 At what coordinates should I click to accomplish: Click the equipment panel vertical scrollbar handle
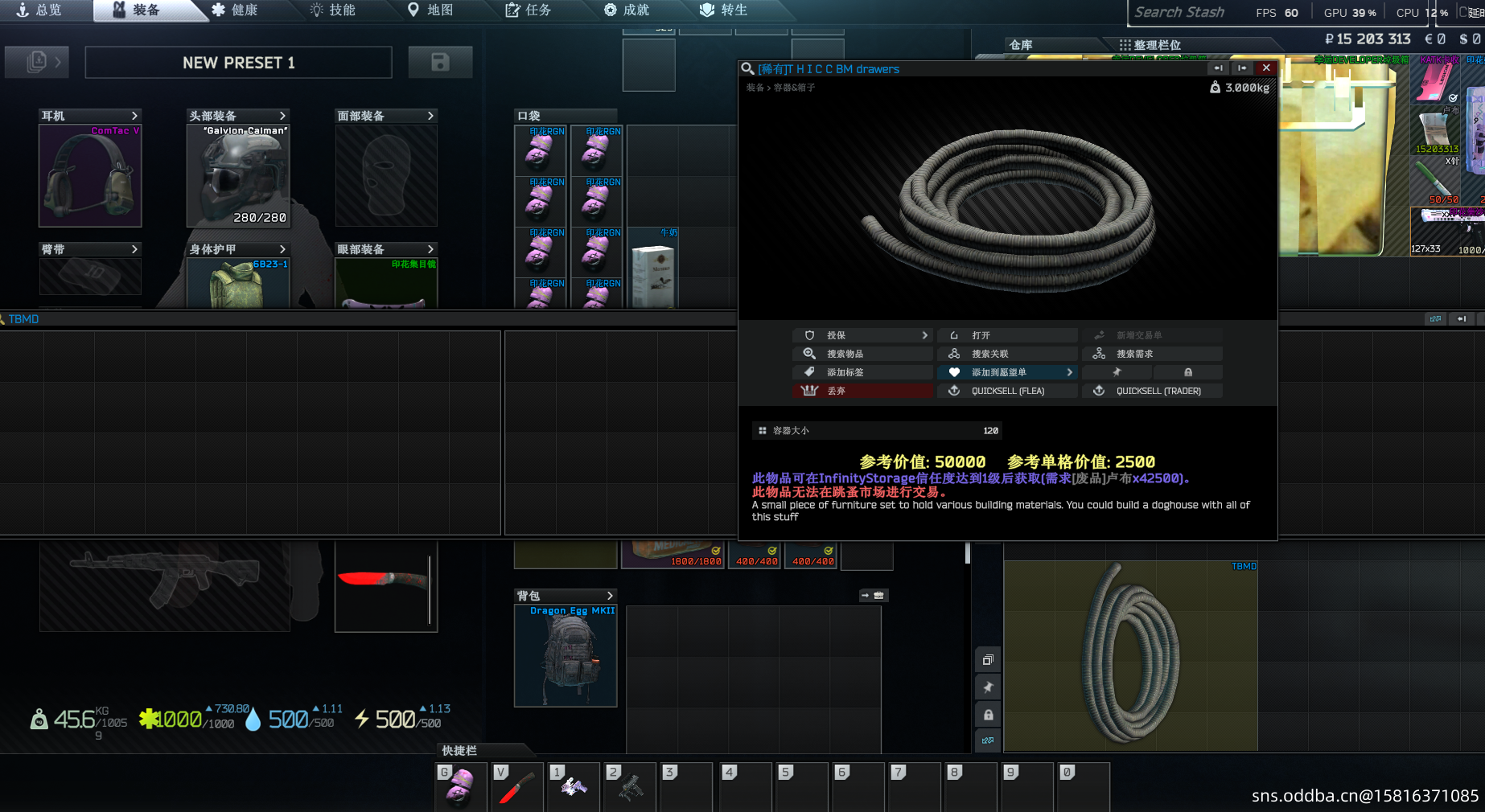click(967, 553)
